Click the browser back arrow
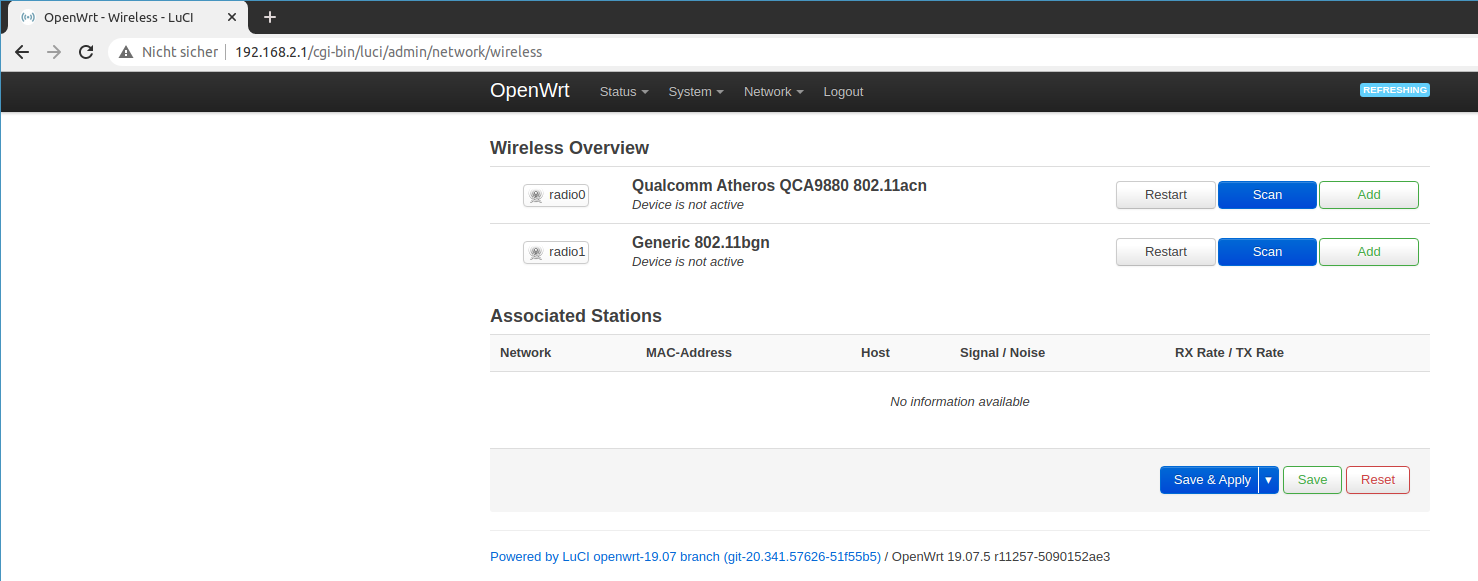Viewport: 1478px width, 581px height. click(22, 52)
